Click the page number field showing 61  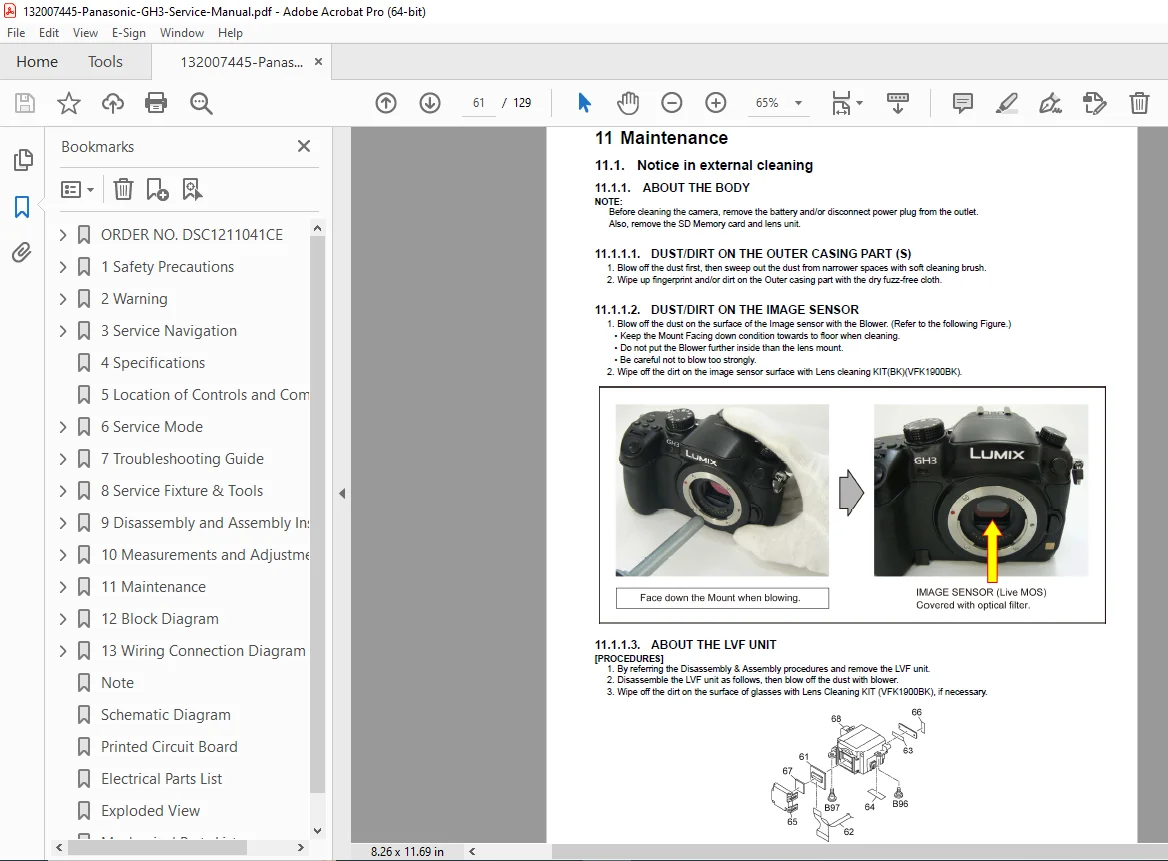(x=478, y=103)
